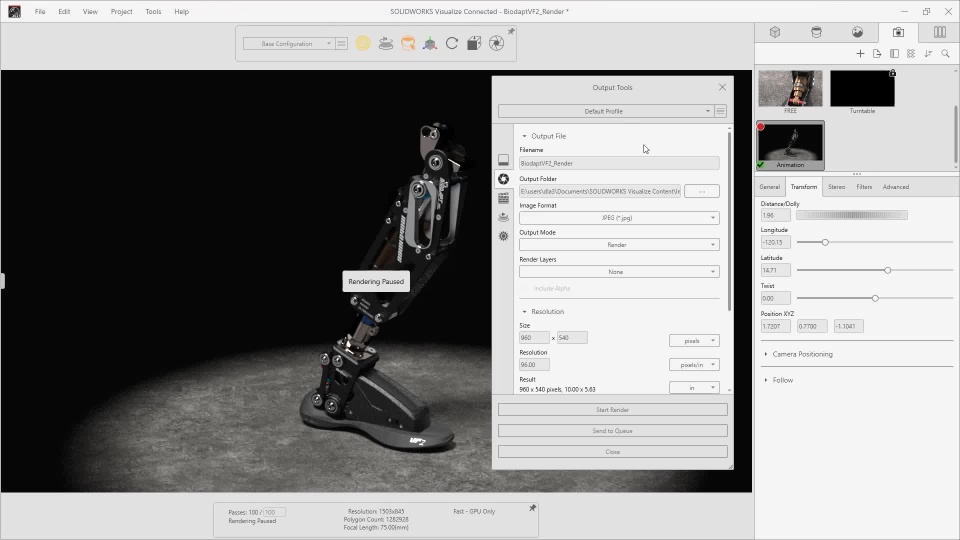Select the Turntable camera thumbnail

(862, 88)
